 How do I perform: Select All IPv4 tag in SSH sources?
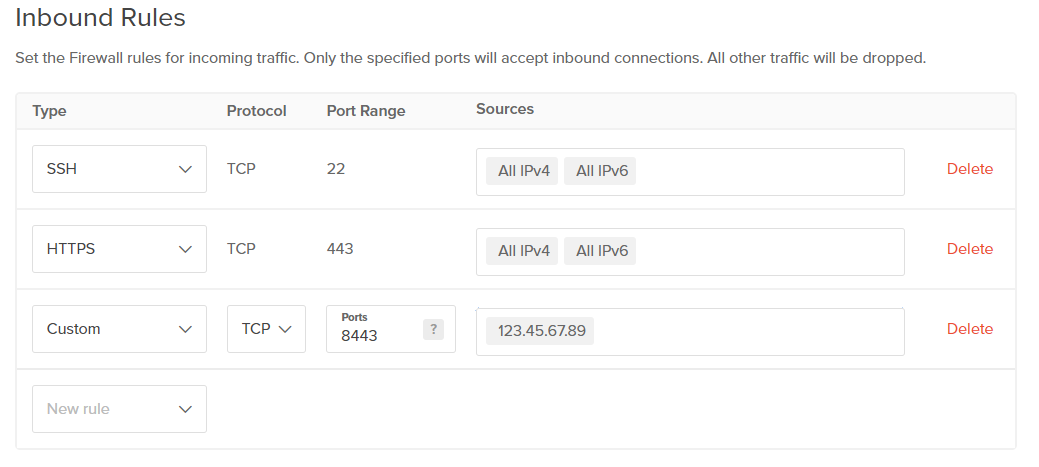(524, 171)
